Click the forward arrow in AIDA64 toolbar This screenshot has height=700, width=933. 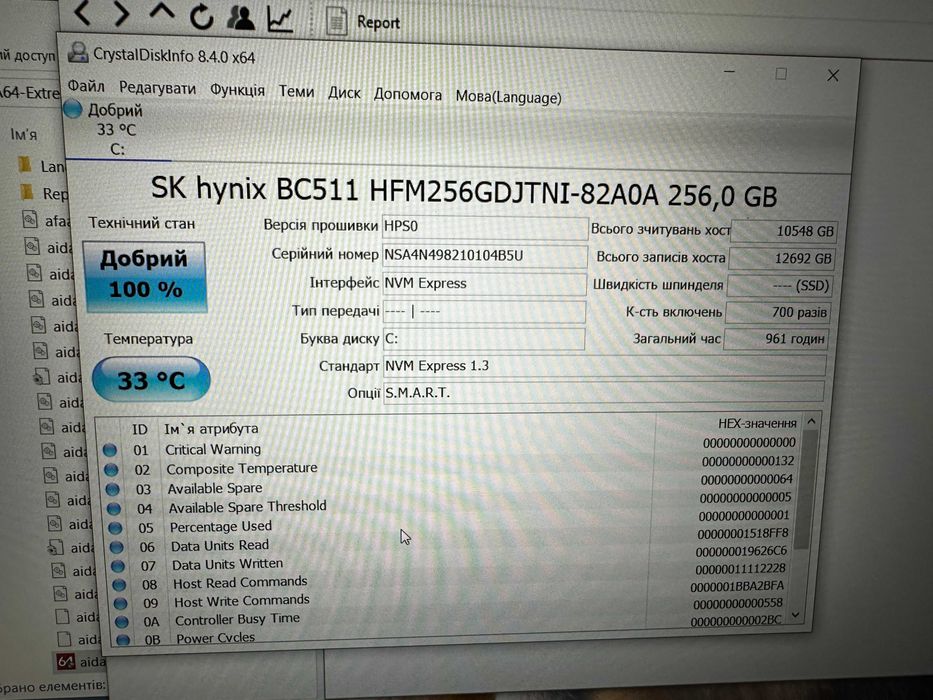point(121,13)
